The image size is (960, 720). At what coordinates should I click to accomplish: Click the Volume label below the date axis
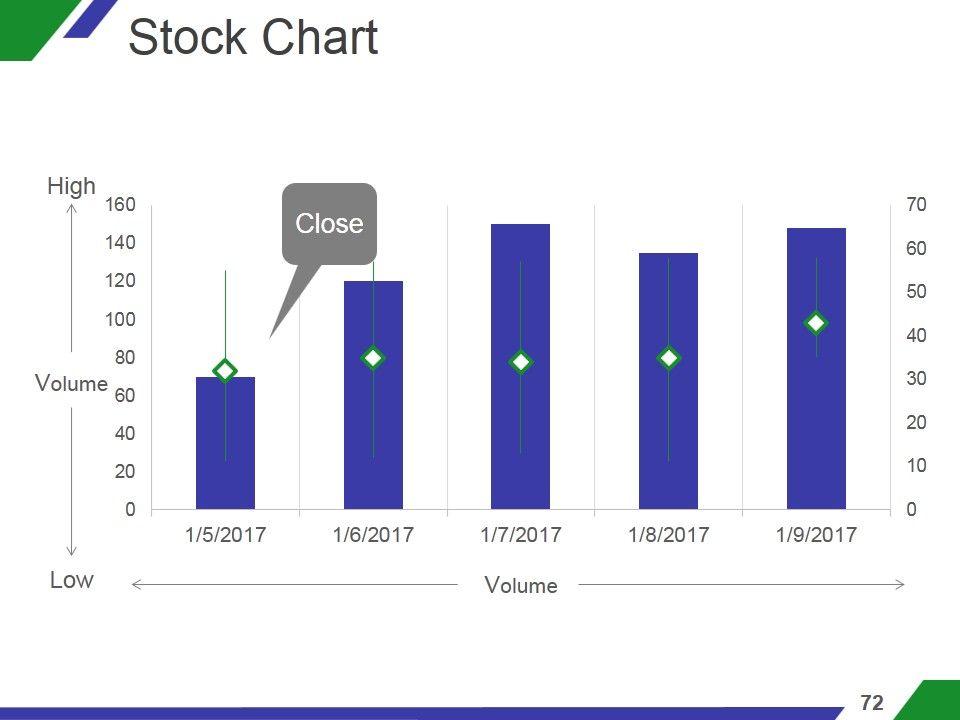click(521, 585)
